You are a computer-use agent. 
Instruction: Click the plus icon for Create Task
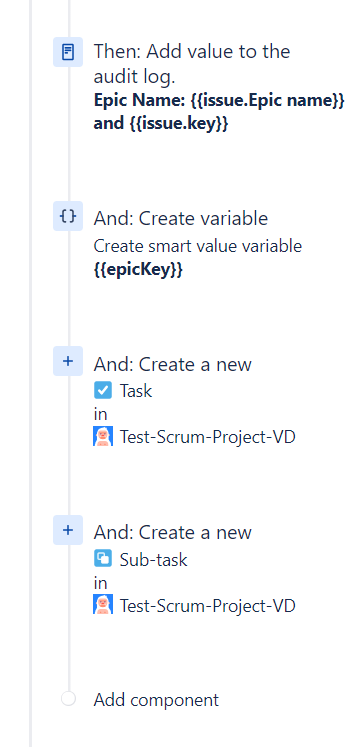coord(68,361)
